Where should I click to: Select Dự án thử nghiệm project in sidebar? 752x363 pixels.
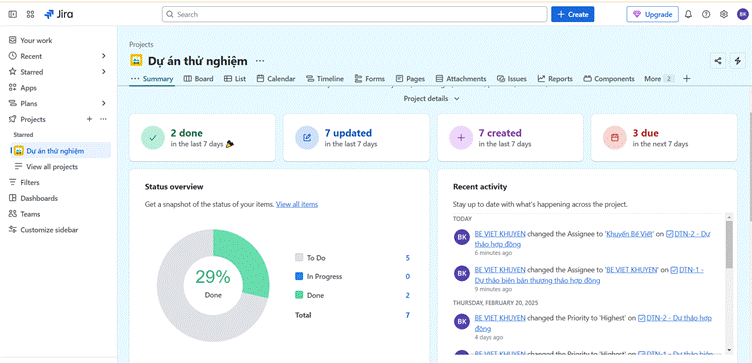(x=60, y=151)
